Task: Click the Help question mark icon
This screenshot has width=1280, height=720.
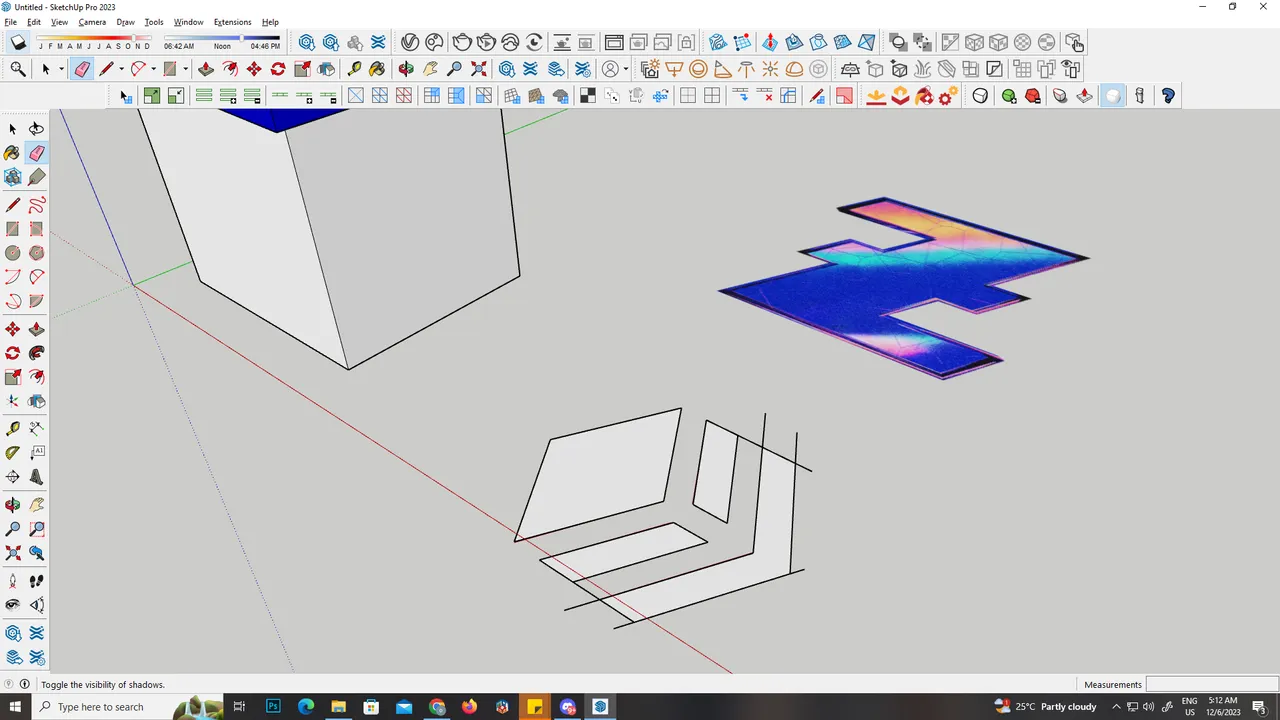Action: (x=1168, y=96)
